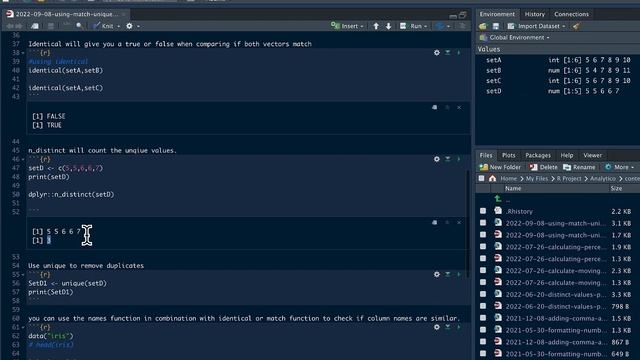Open chunk options gear for iris chunk

click(x=437, y=327)
